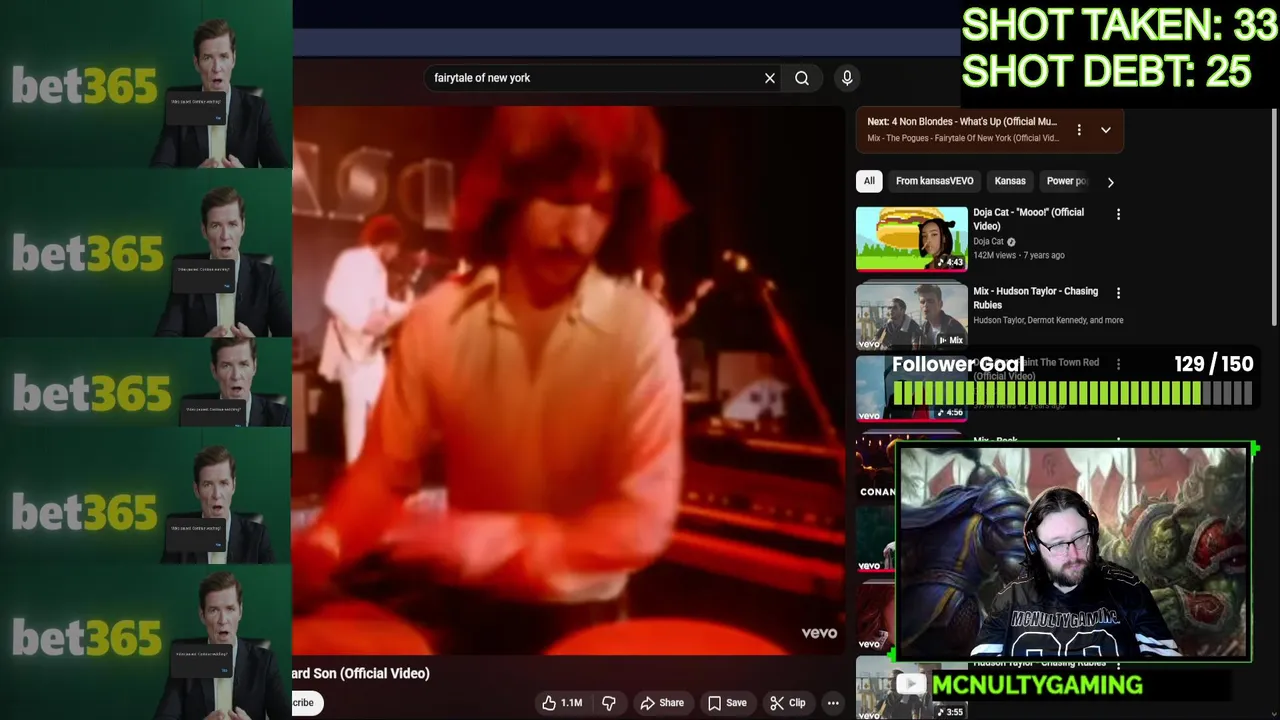The width and height of the screenshot is (1280, 720).
Task: Open the Hudson Taylor mix thumbnail
Action: click(912, 317)
